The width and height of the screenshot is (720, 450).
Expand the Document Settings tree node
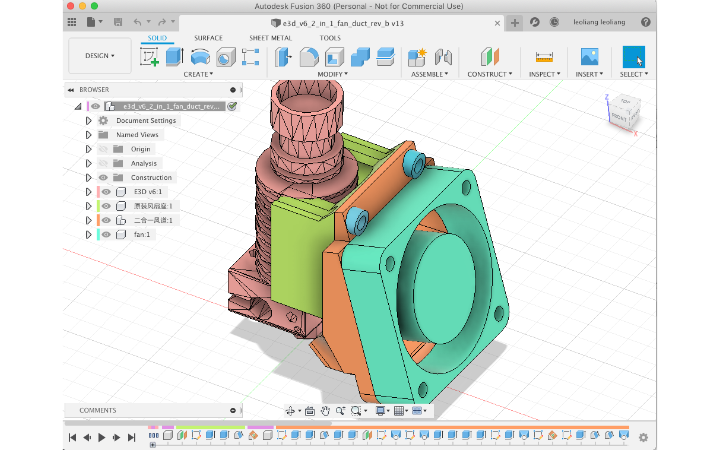click(88, 121)
